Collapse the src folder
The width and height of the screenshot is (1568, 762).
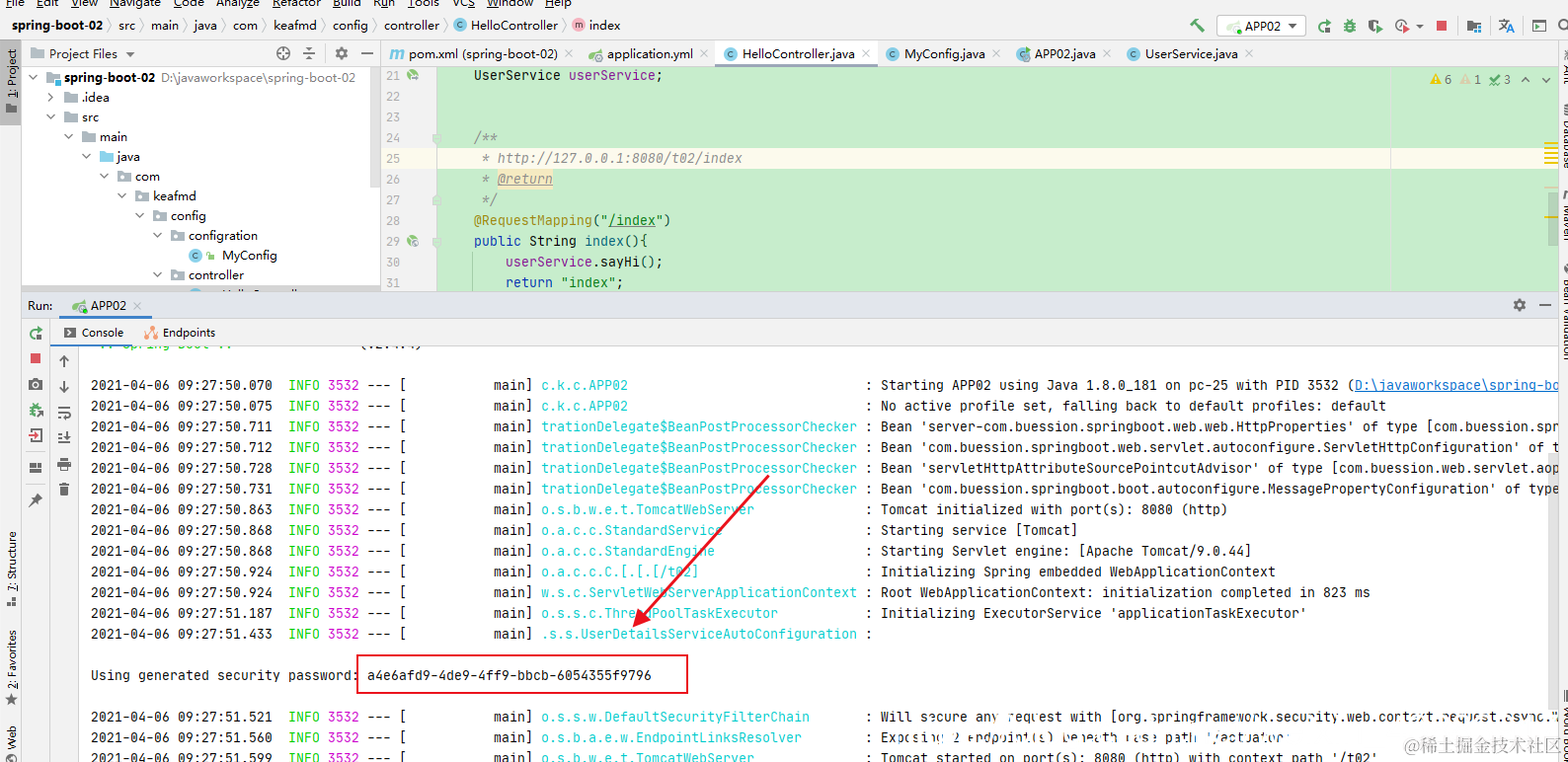[x=51, y=116]
